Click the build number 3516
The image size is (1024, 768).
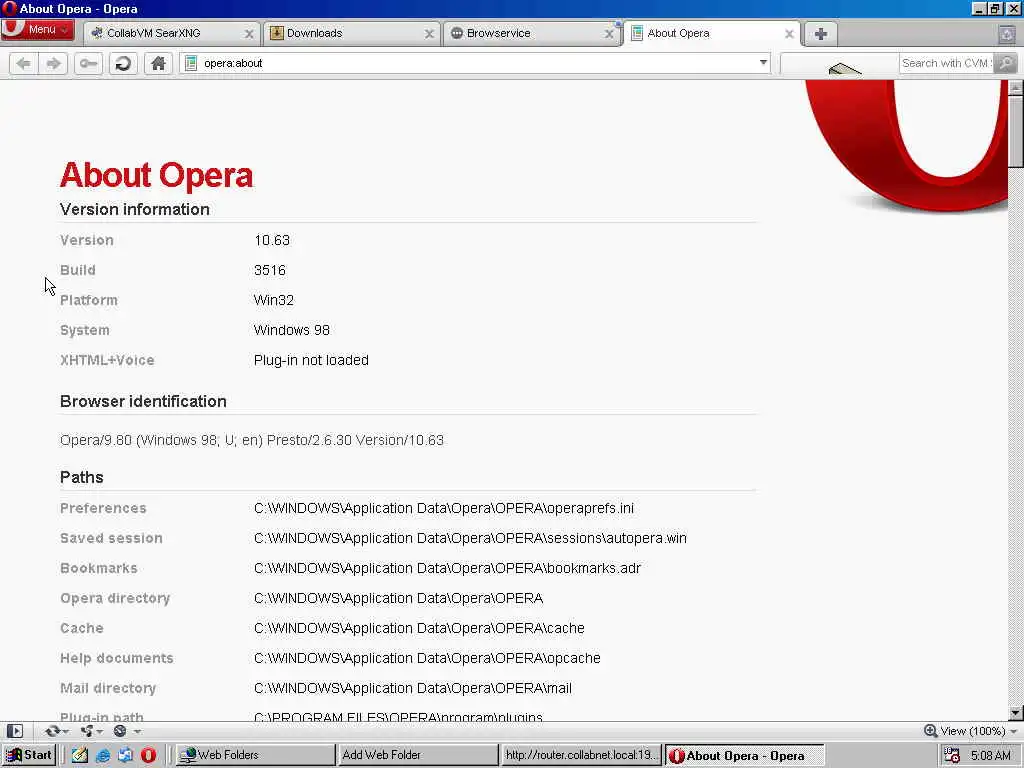click(x=270, y=270)
